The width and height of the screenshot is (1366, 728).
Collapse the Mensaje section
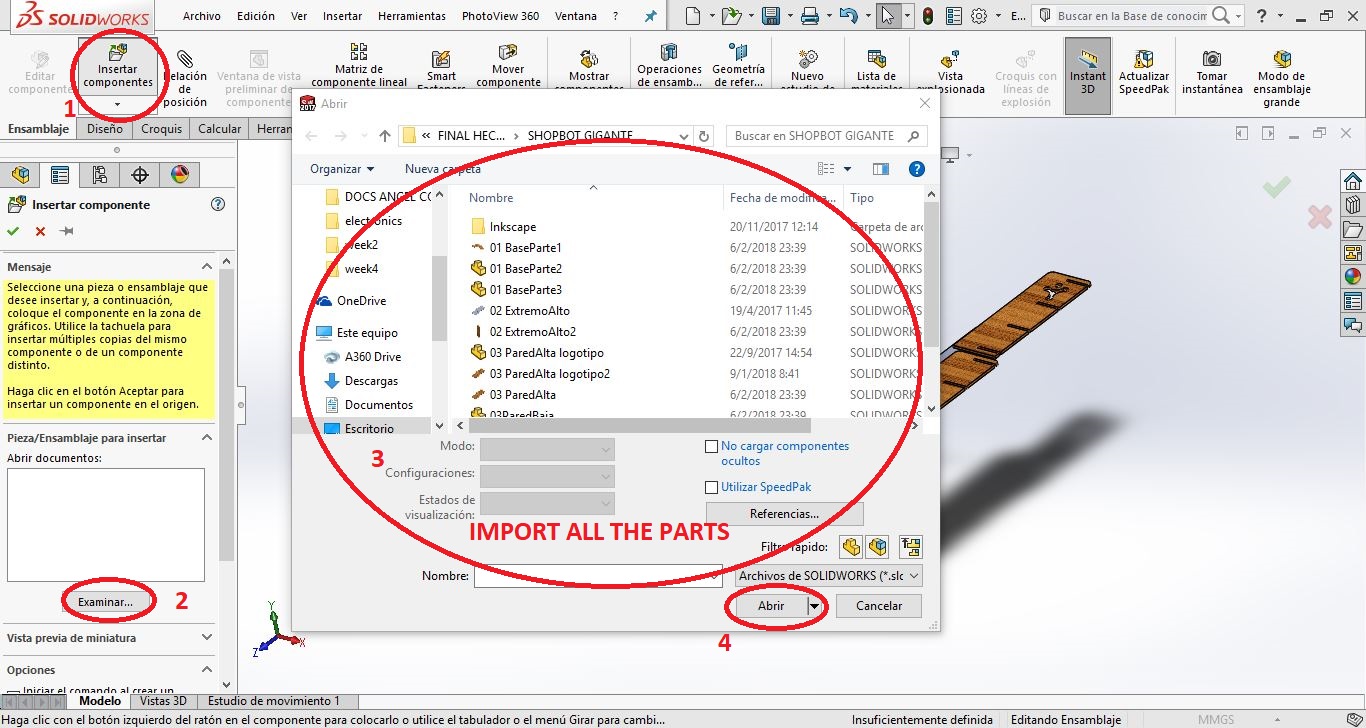(207, 266)
